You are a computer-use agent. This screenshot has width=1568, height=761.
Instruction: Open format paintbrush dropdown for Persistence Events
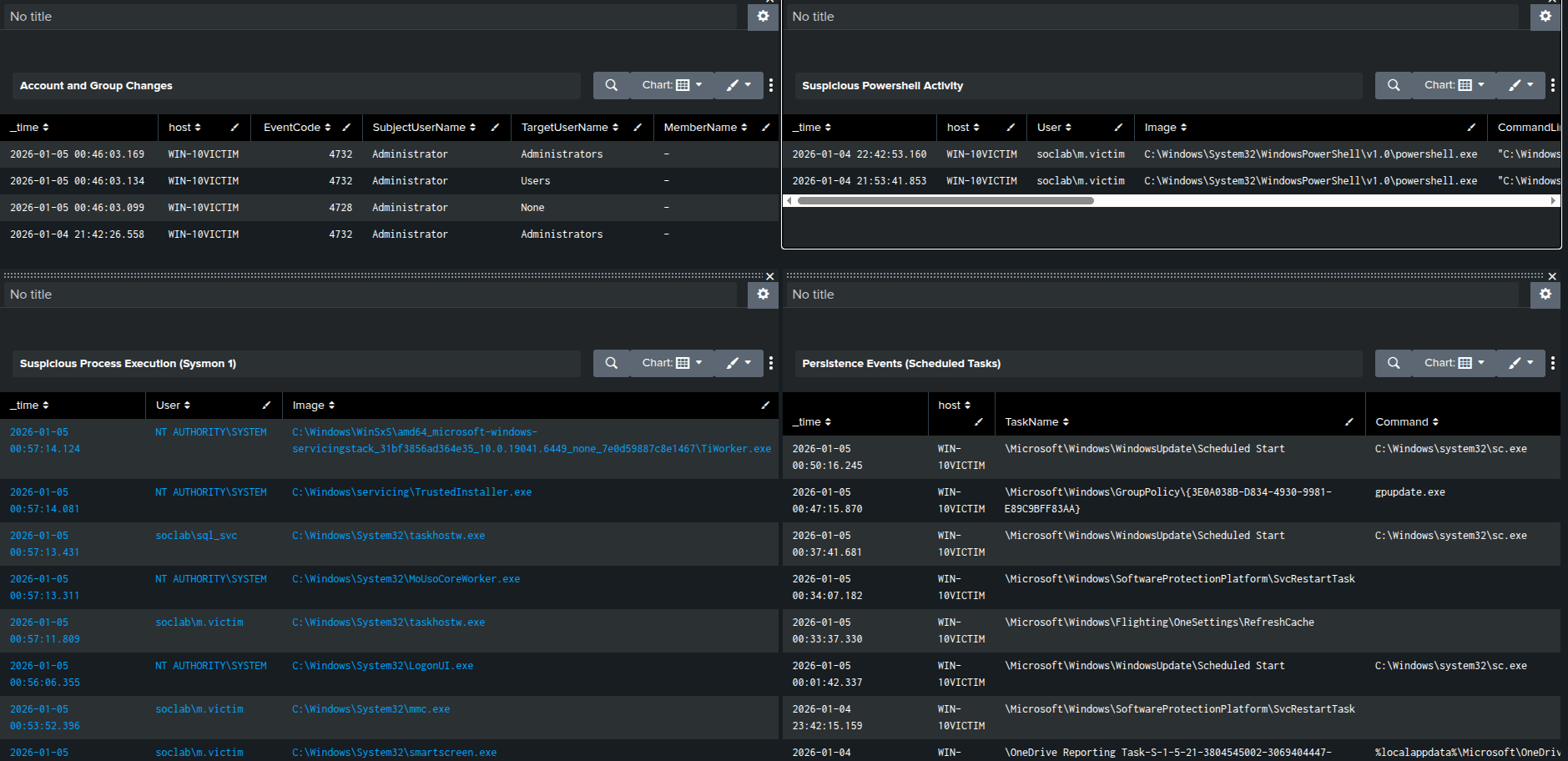(1521, 363)
